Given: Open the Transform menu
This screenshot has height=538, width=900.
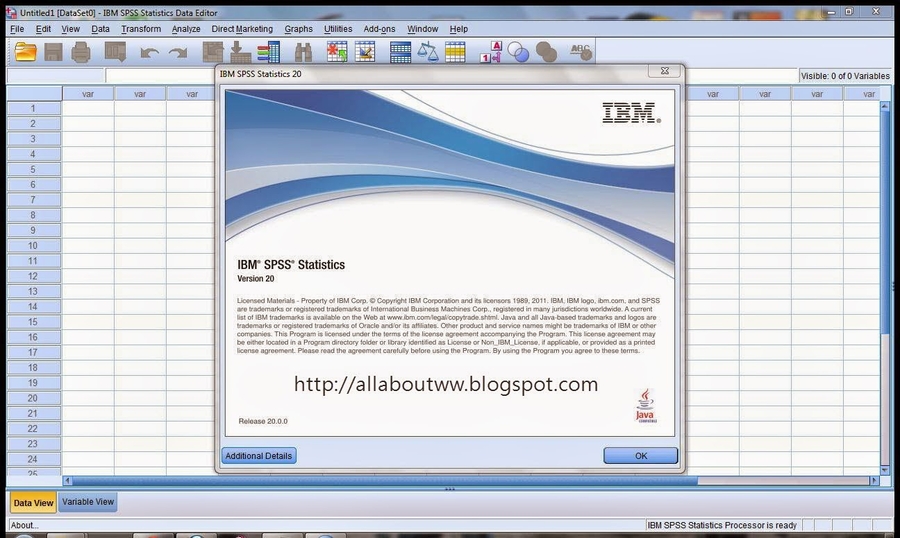Looking at the screenshot, I should point(141,29).
